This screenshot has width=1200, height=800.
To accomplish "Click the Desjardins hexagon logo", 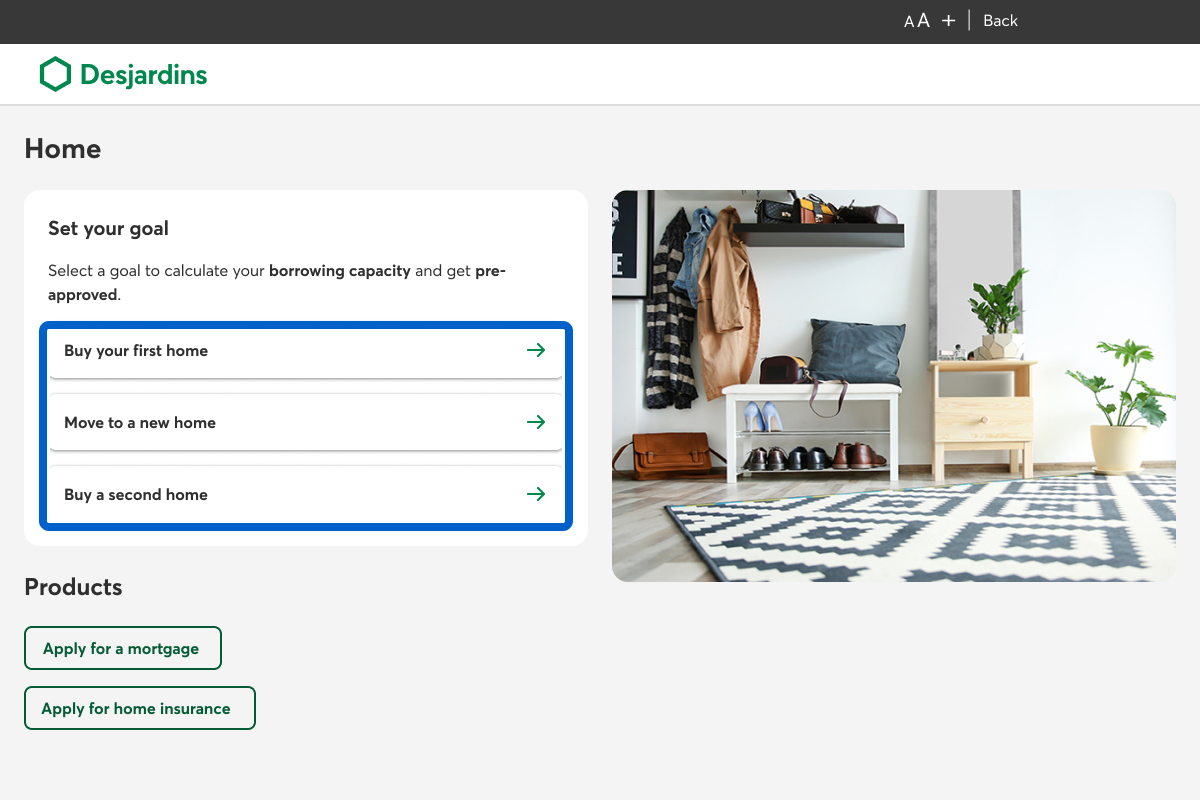I will (x=55, y=74).
